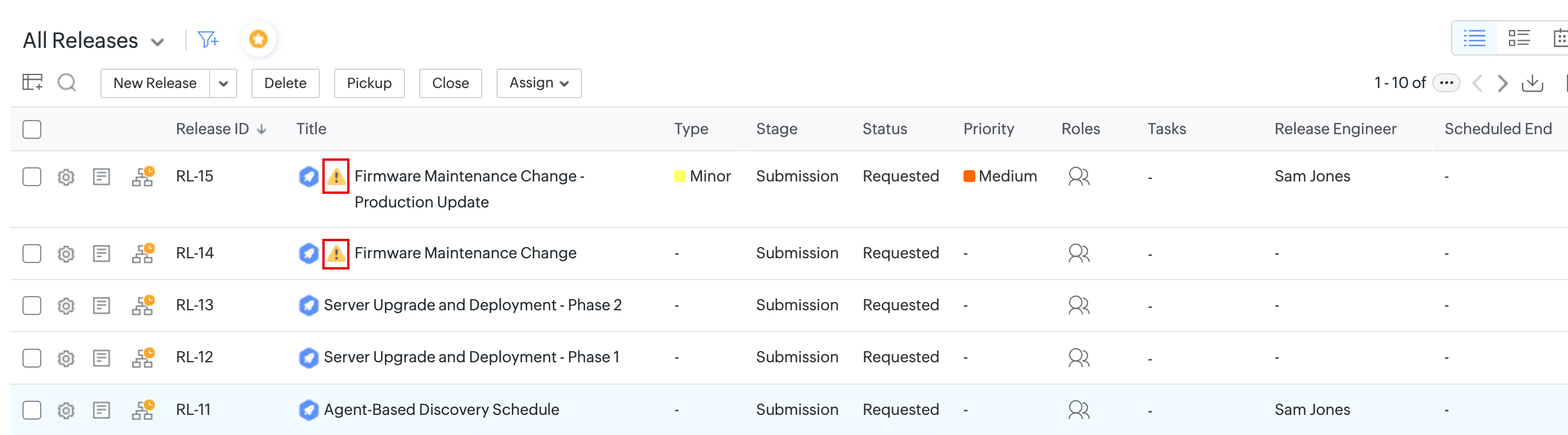Switch to the detailed list view

tap(1518, 38)
